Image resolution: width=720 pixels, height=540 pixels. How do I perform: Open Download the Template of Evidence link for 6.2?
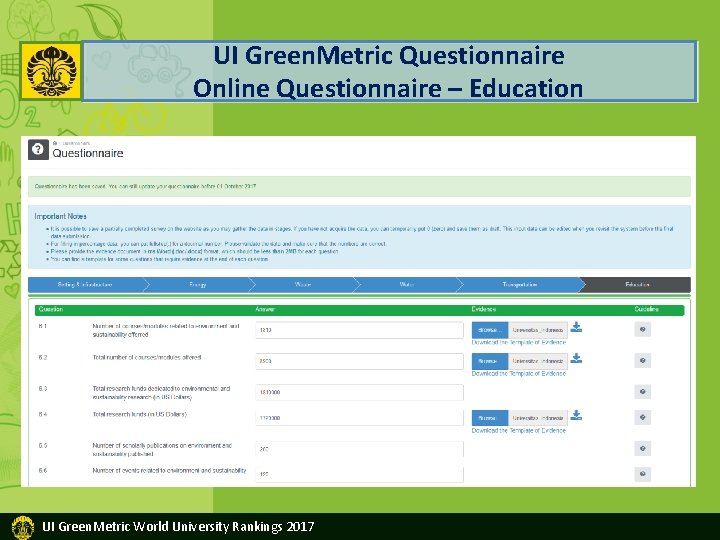click(519, 374)
